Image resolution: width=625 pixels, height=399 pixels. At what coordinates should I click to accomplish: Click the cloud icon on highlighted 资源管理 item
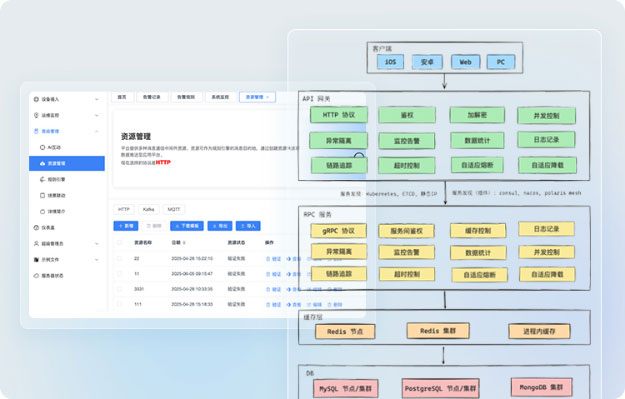(43, 163)
